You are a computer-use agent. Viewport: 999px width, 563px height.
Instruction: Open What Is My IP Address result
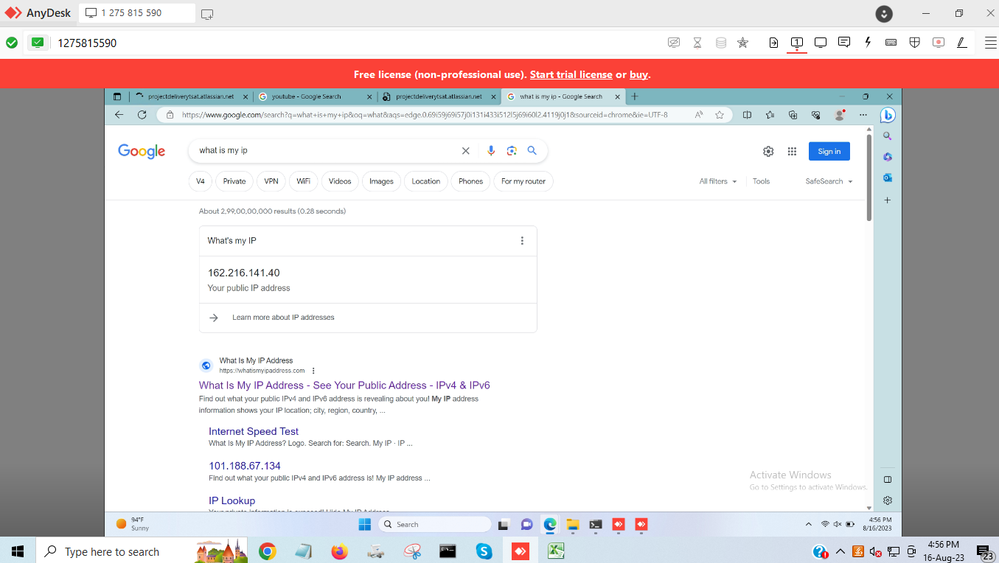(344, 385)
